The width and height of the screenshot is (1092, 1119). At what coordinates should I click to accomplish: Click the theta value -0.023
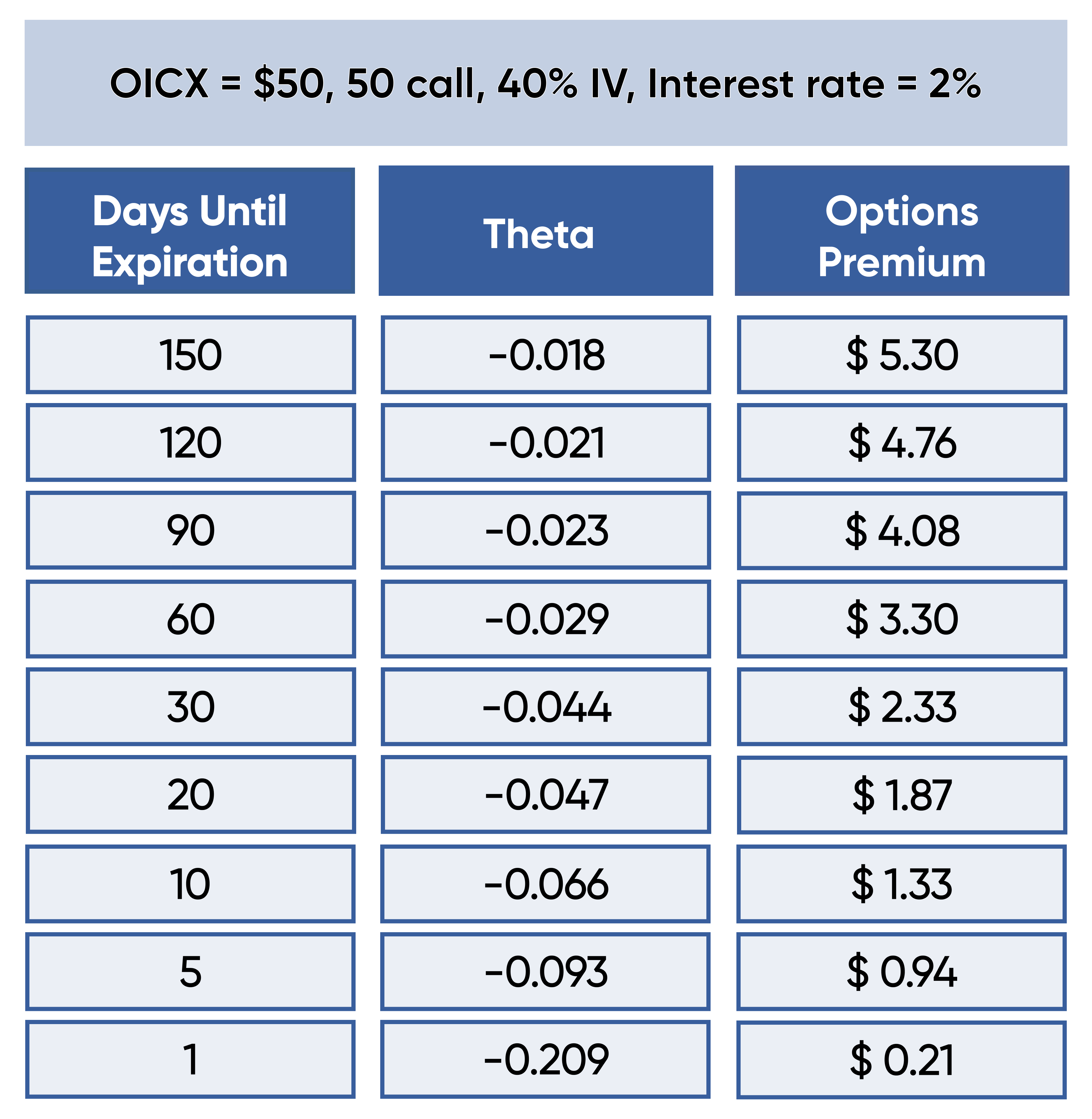pos(545,531)
